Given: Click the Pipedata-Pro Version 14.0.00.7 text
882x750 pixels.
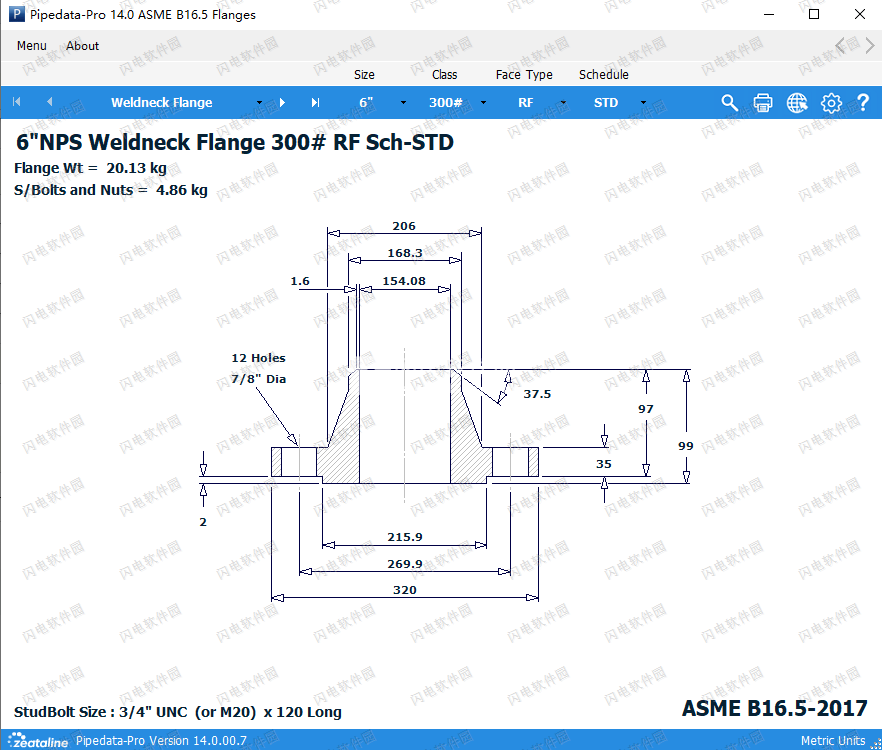Looking at the screenshot, I should (161, 740).
